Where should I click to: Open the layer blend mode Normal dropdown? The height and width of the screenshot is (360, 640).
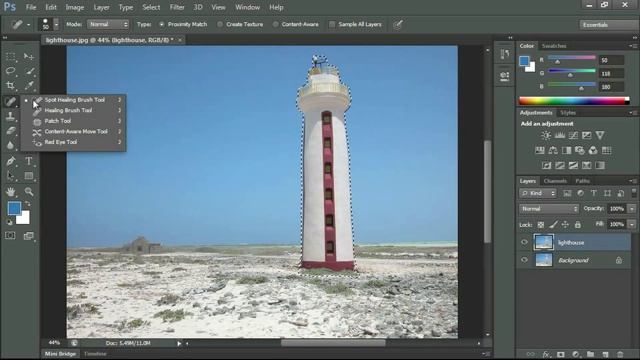[549, 209]
